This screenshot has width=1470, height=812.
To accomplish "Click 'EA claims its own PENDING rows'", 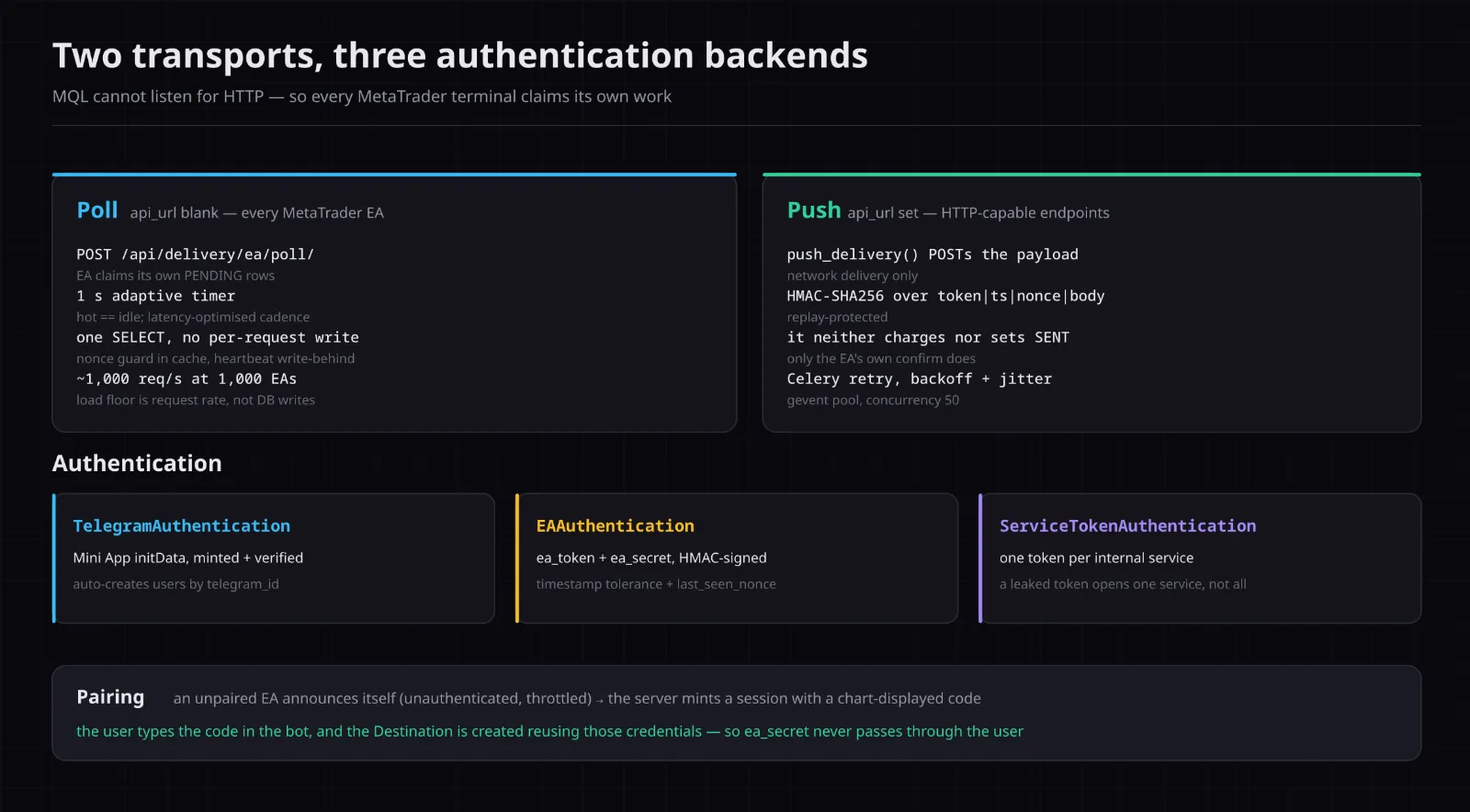I will pyautogui.click(x=175, y=276).
